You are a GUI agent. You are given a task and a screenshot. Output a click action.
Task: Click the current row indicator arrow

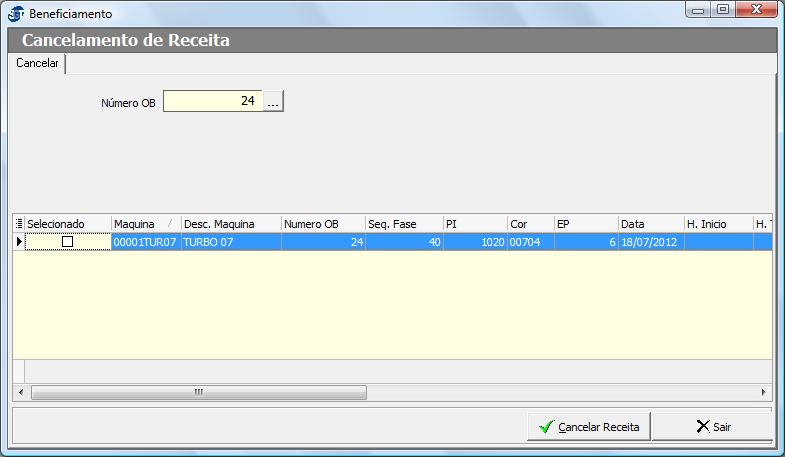[x=19, y=242]
